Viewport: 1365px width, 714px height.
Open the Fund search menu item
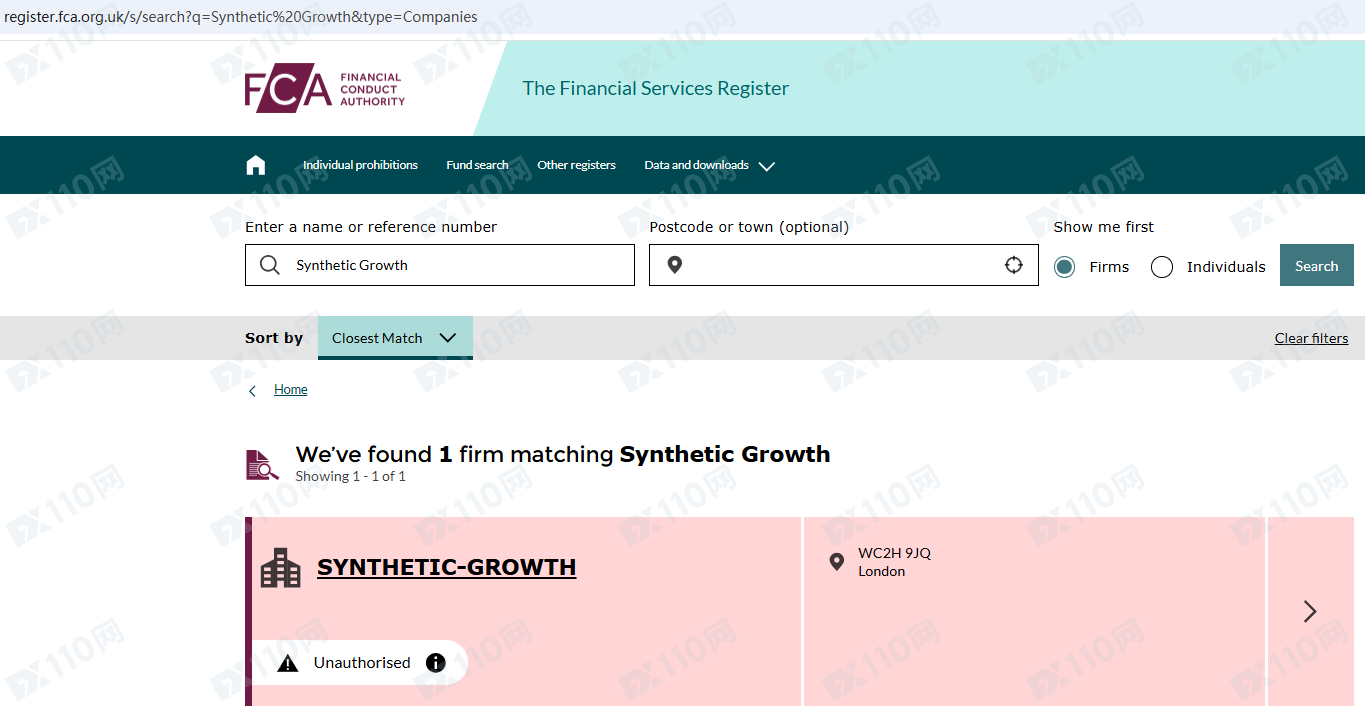pyautogui.click(x=477, y=165)
